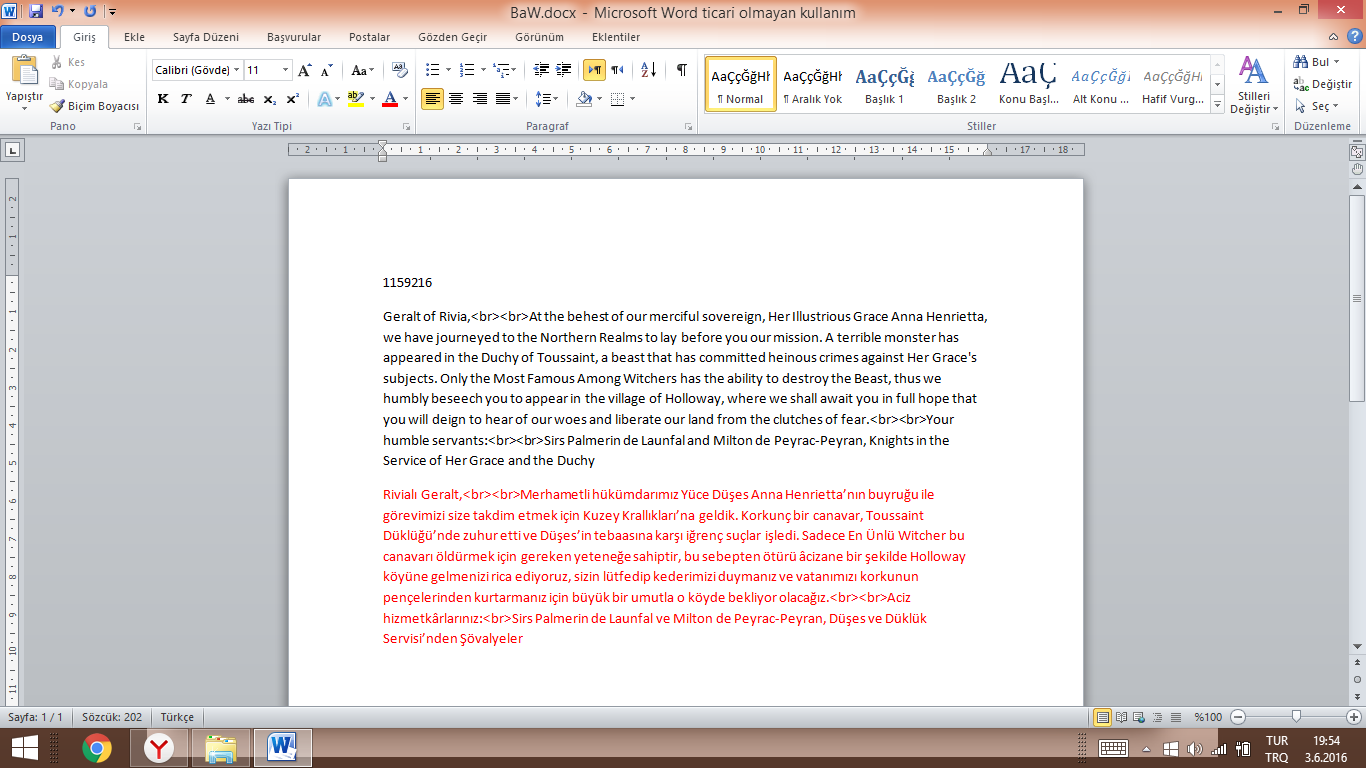This screenshot has height=768, width=1366.
Task: Toggle justify alignment
Action: [x=503, y=99]
